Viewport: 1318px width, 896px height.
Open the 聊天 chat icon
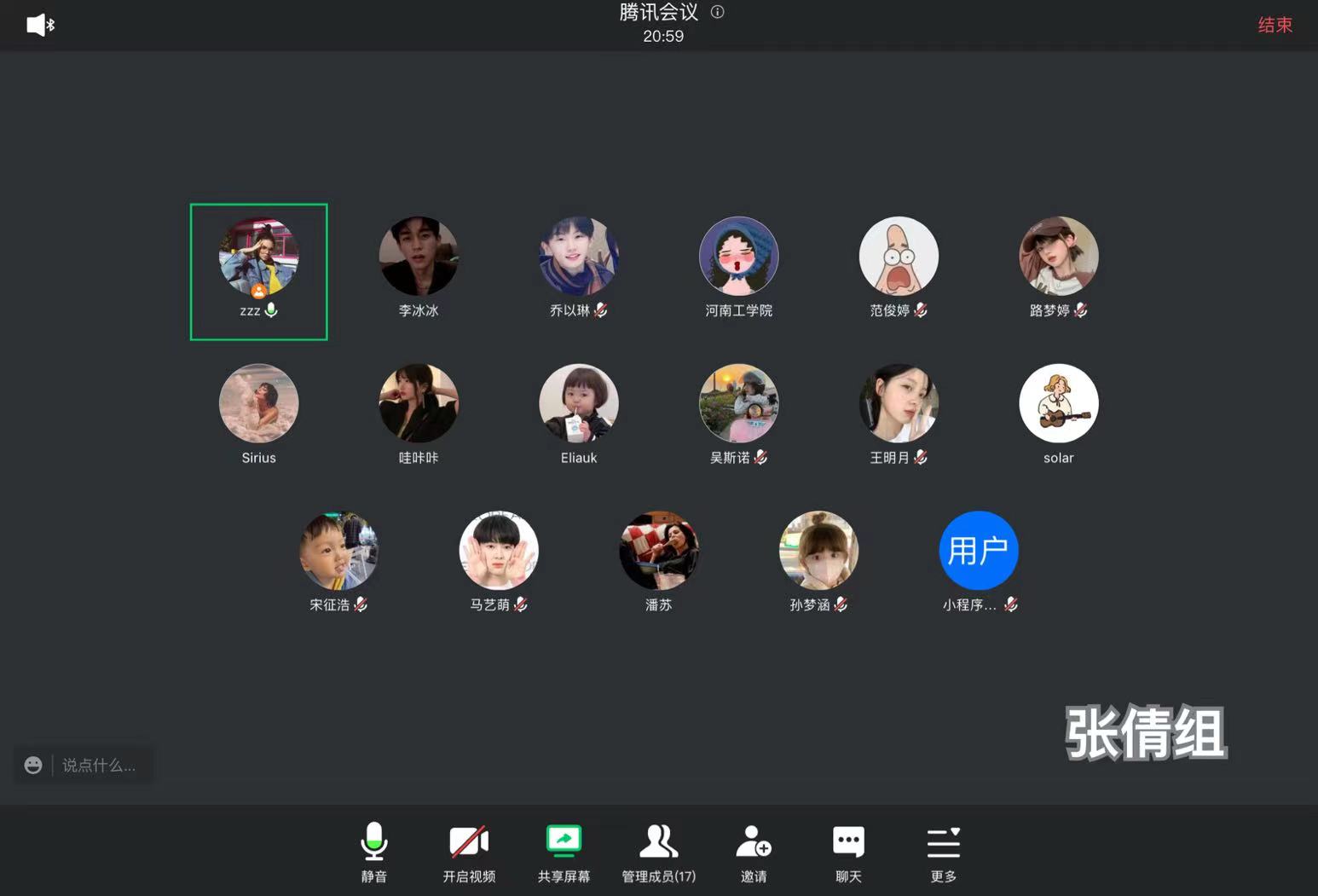[x=848, y=842]
